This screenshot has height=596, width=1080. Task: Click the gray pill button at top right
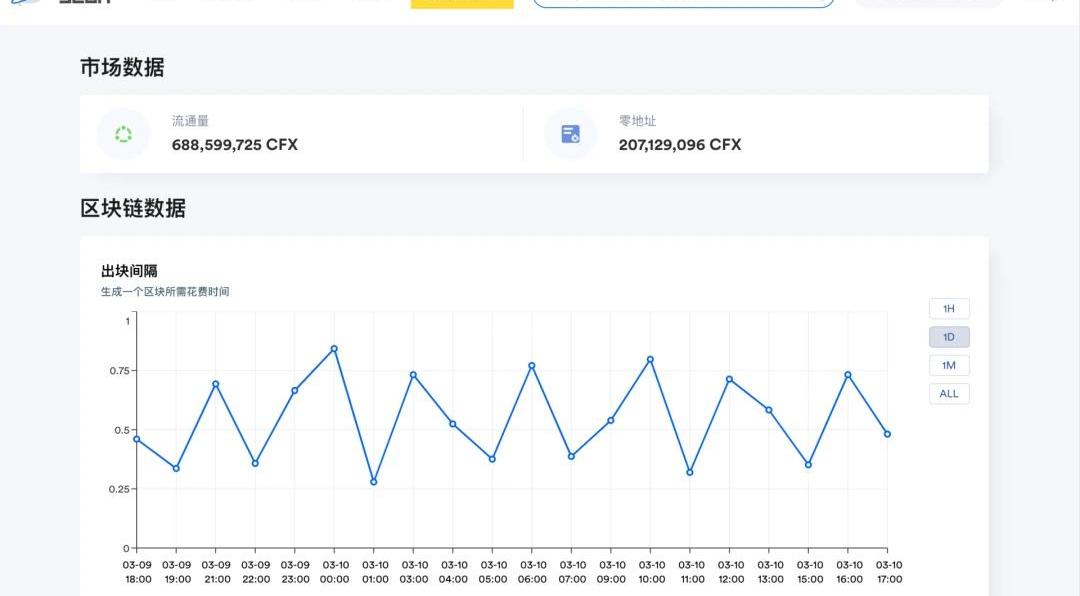pyautogui.click(x=928, y=3)
